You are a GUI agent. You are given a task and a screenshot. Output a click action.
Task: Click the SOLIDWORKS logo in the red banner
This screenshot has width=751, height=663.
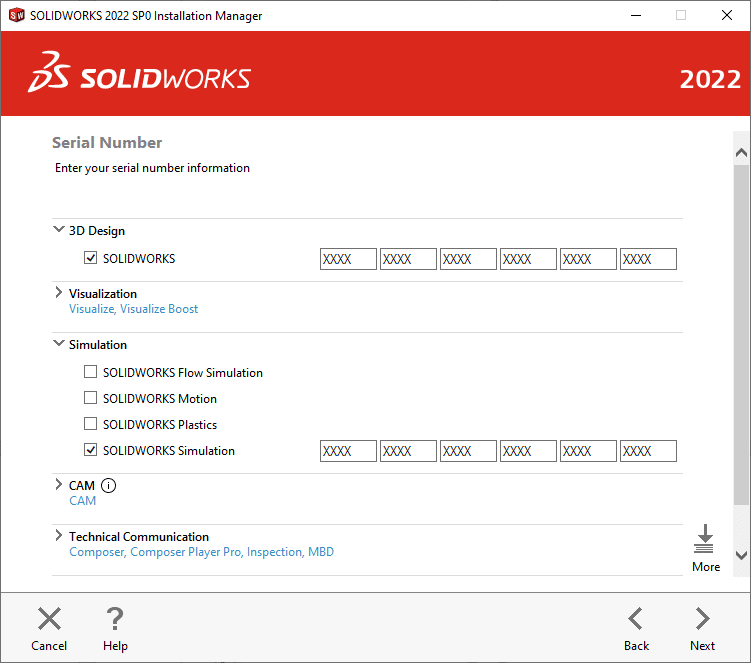tap(140, 79)
